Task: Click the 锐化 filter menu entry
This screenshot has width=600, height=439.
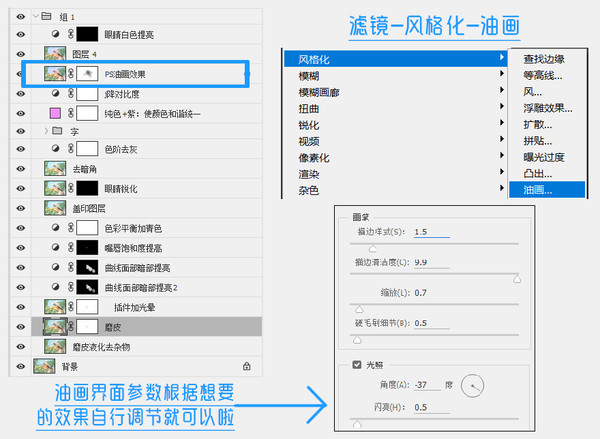Action: 309,125
